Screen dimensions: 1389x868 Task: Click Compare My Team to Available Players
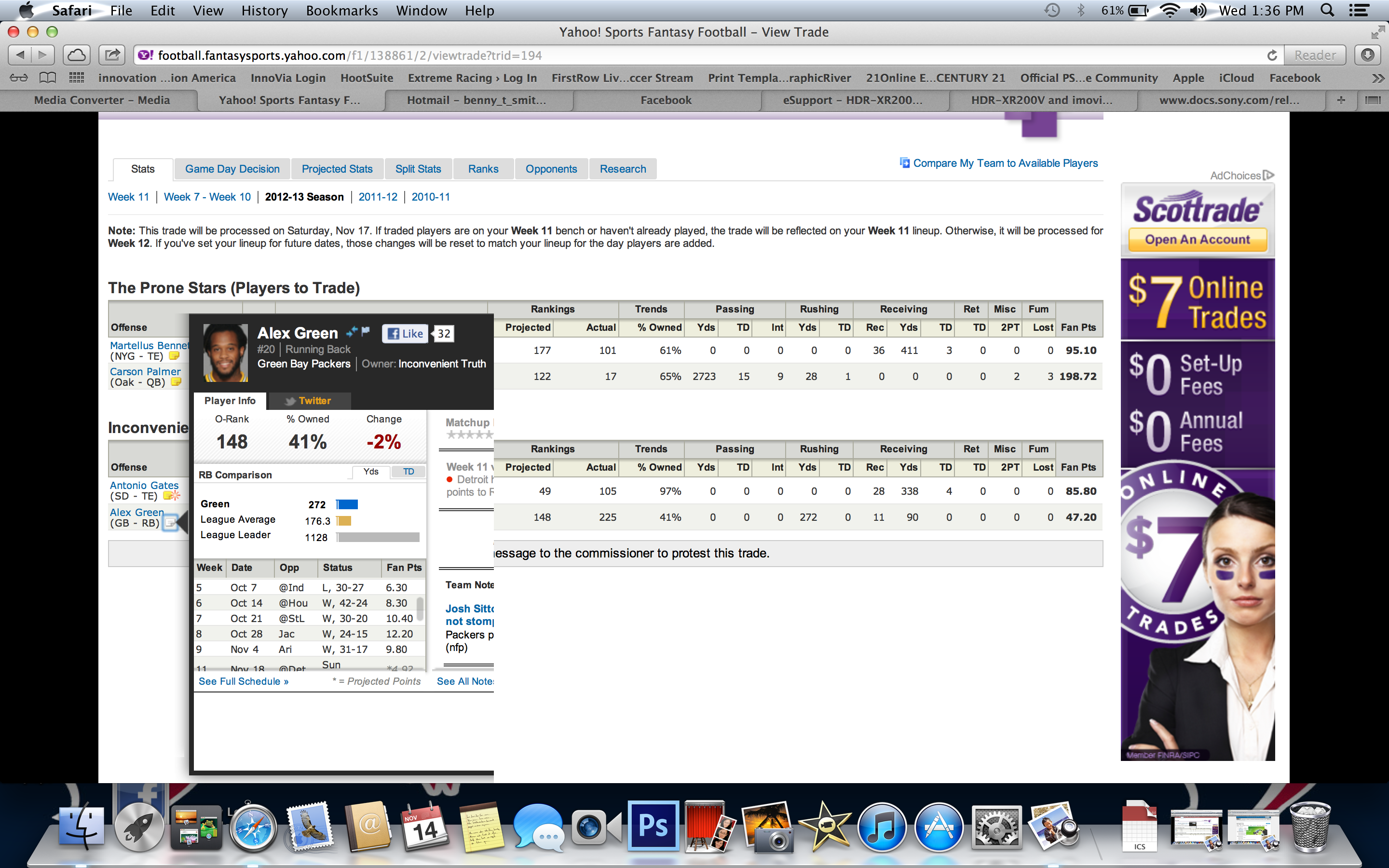pyautogui.click(x=1005, y=163)
